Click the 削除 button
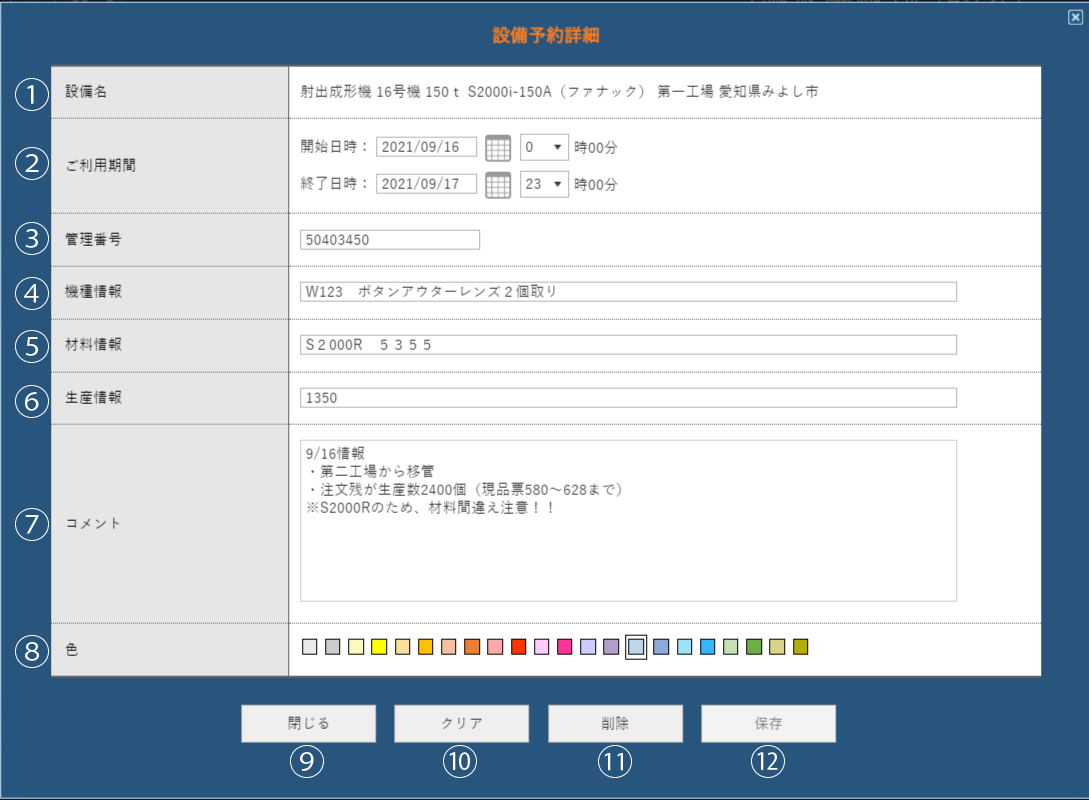Screen dimensions: 1089x800 click(615, 724)
